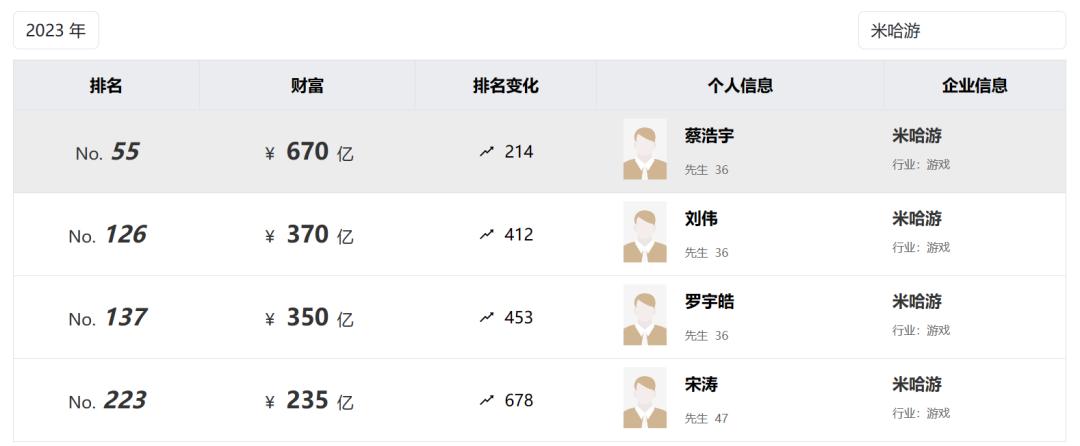Click 蔡浩宇's avatar icon
Screen dimensions: 1080x446
(645, 149)
